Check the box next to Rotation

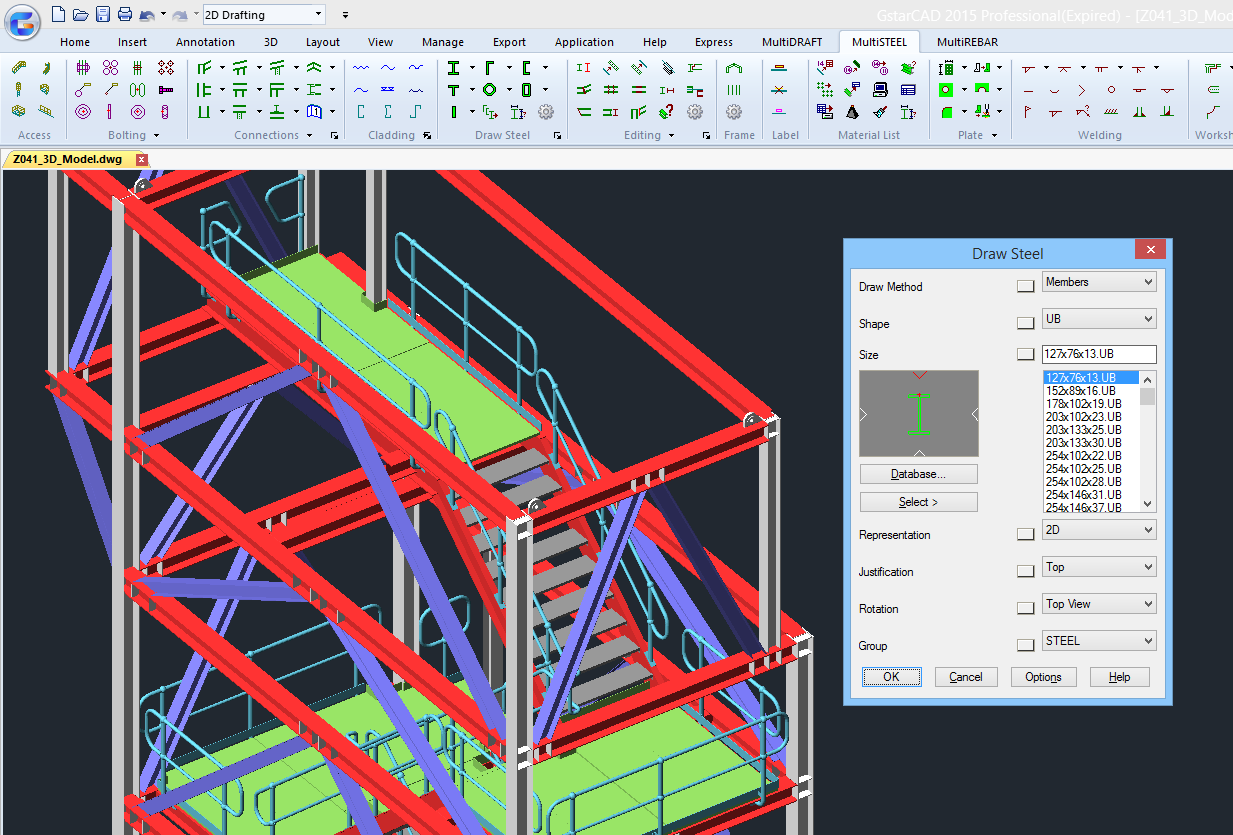1025,607
